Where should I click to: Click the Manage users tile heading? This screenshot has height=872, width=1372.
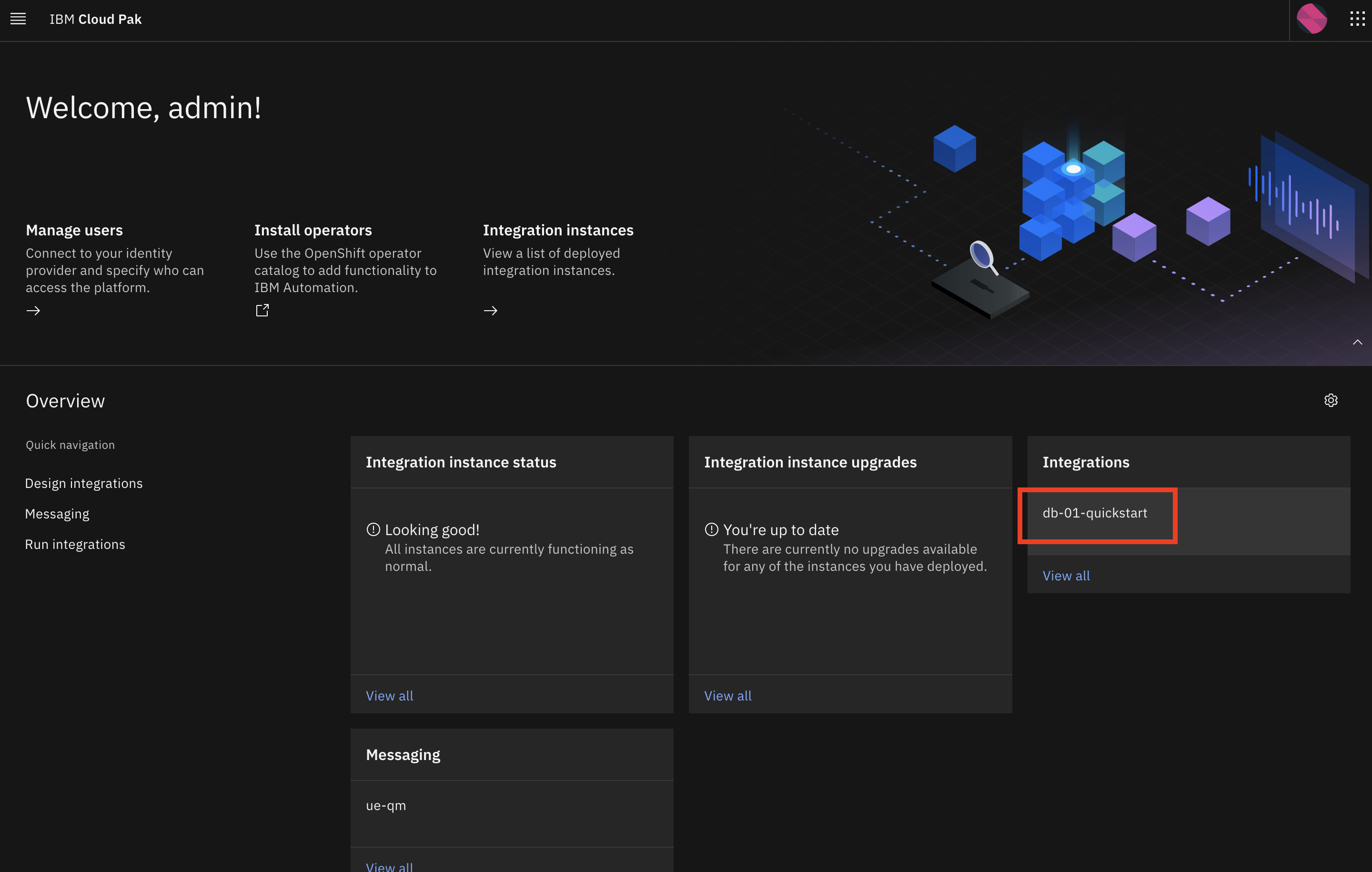point(74,230)
